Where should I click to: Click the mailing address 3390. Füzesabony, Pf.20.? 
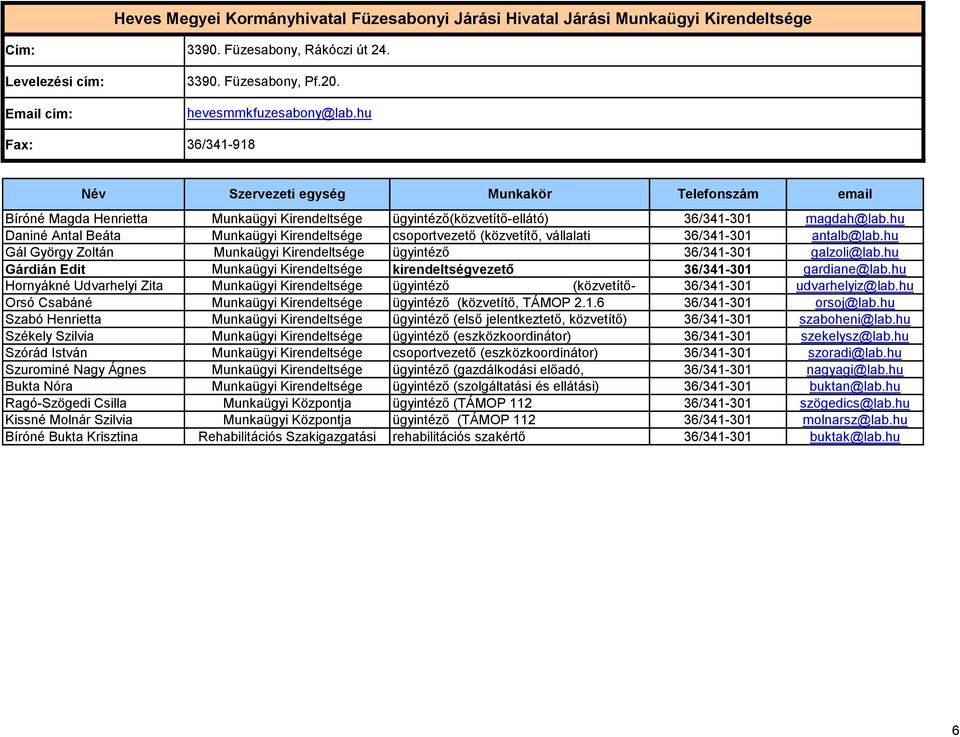point(263,81)
